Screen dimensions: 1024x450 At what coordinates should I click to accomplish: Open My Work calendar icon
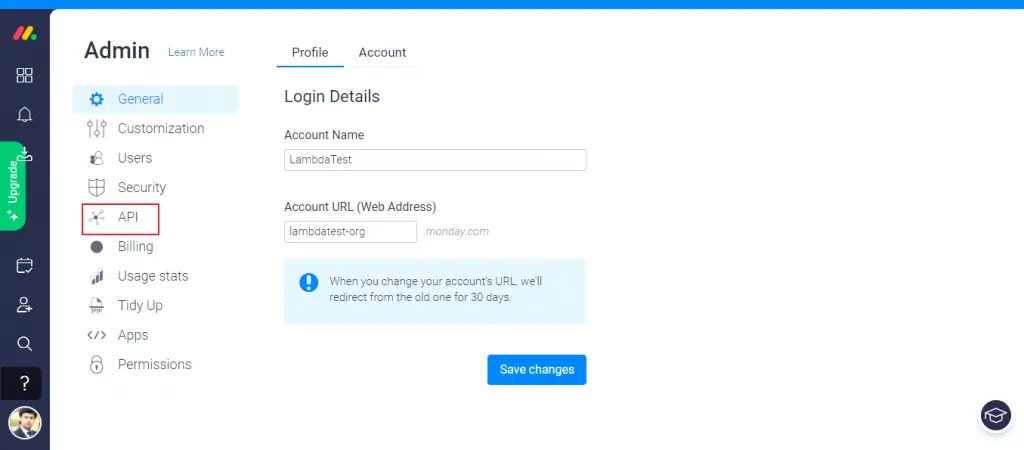point(25,265)
